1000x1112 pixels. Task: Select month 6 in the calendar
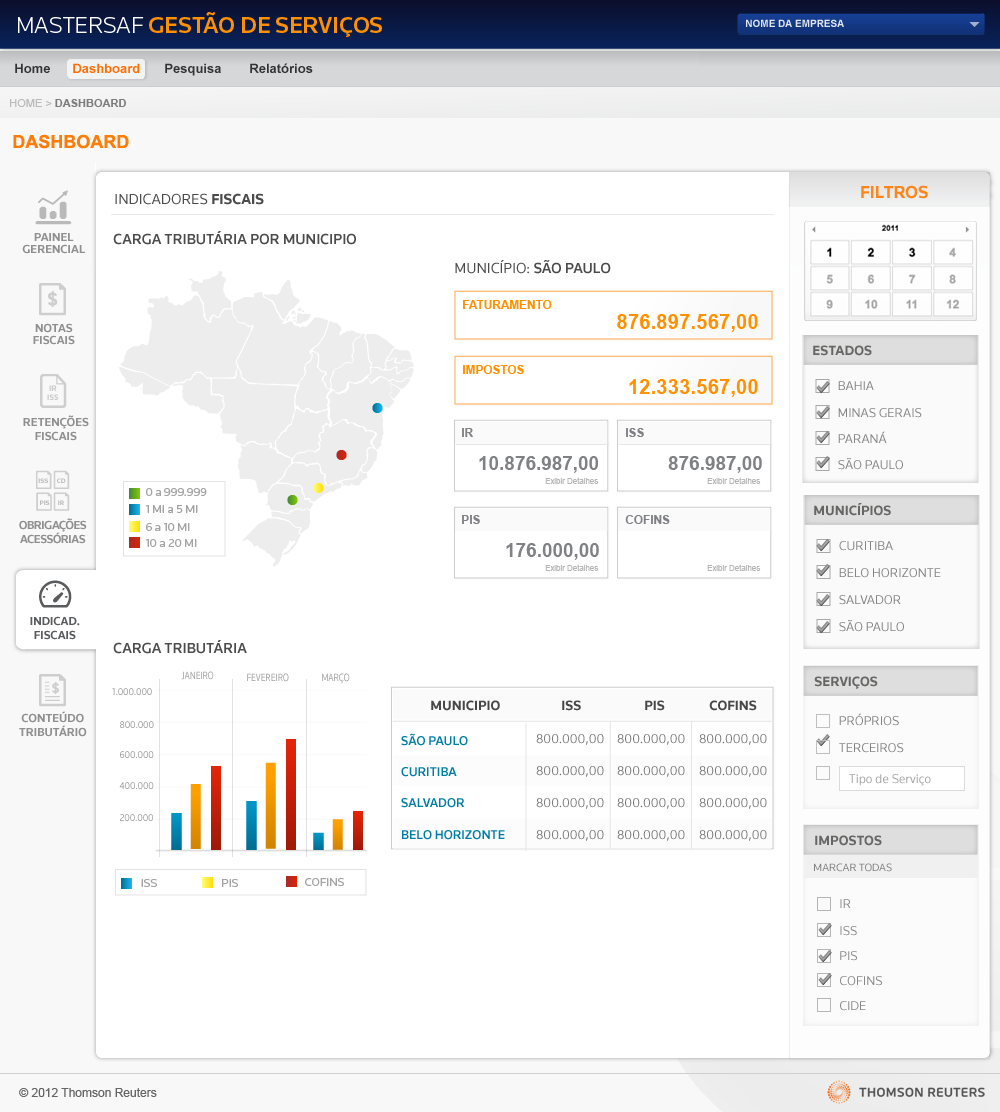(x=871, y=279)
